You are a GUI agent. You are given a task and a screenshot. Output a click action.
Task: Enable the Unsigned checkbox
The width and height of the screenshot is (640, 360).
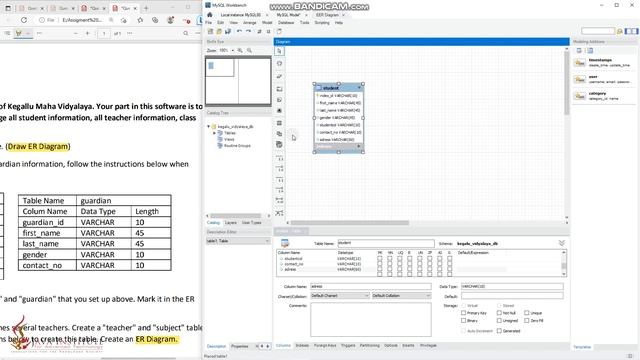[499, 321]
